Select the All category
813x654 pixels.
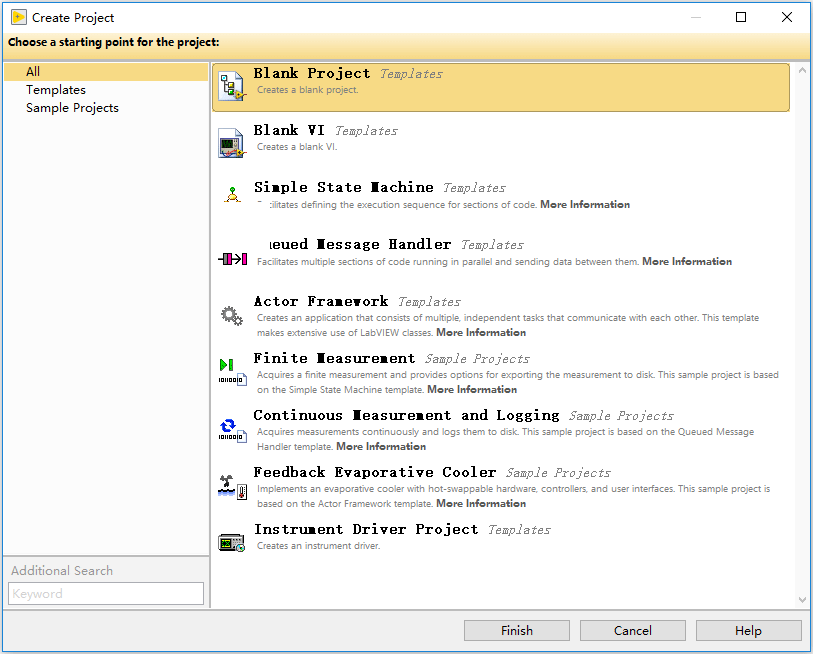(x=106, y=72)
